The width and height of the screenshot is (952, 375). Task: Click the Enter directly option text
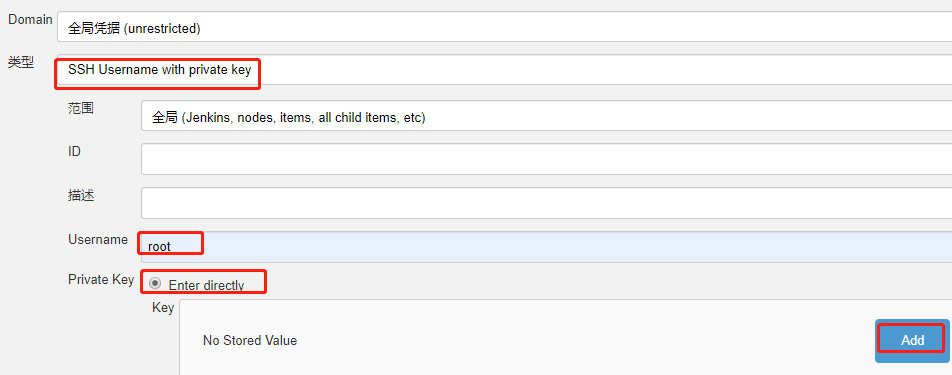coord(206,285)
